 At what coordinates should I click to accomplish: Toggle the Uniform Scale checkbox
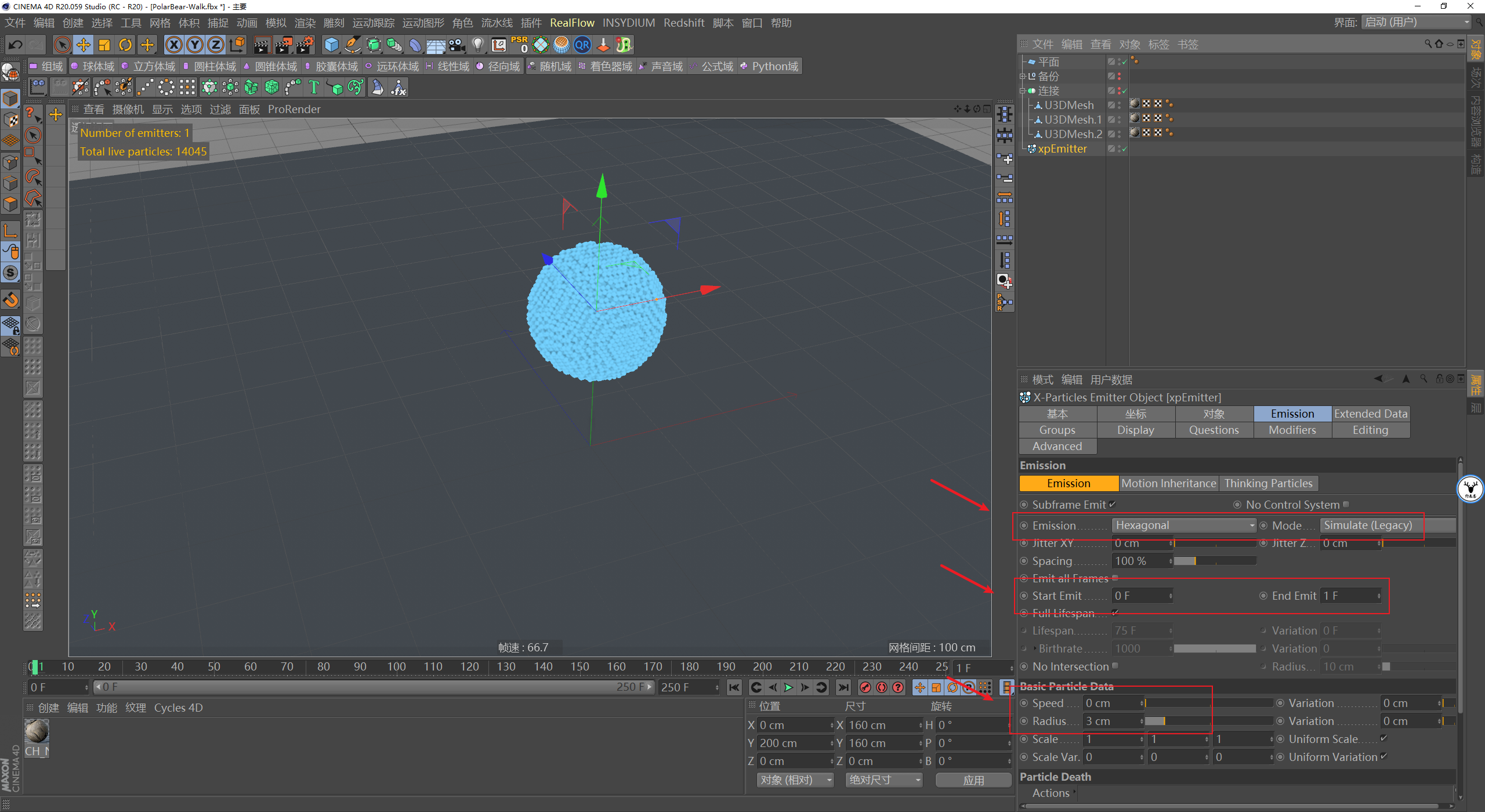click(x=1383, y=738)
